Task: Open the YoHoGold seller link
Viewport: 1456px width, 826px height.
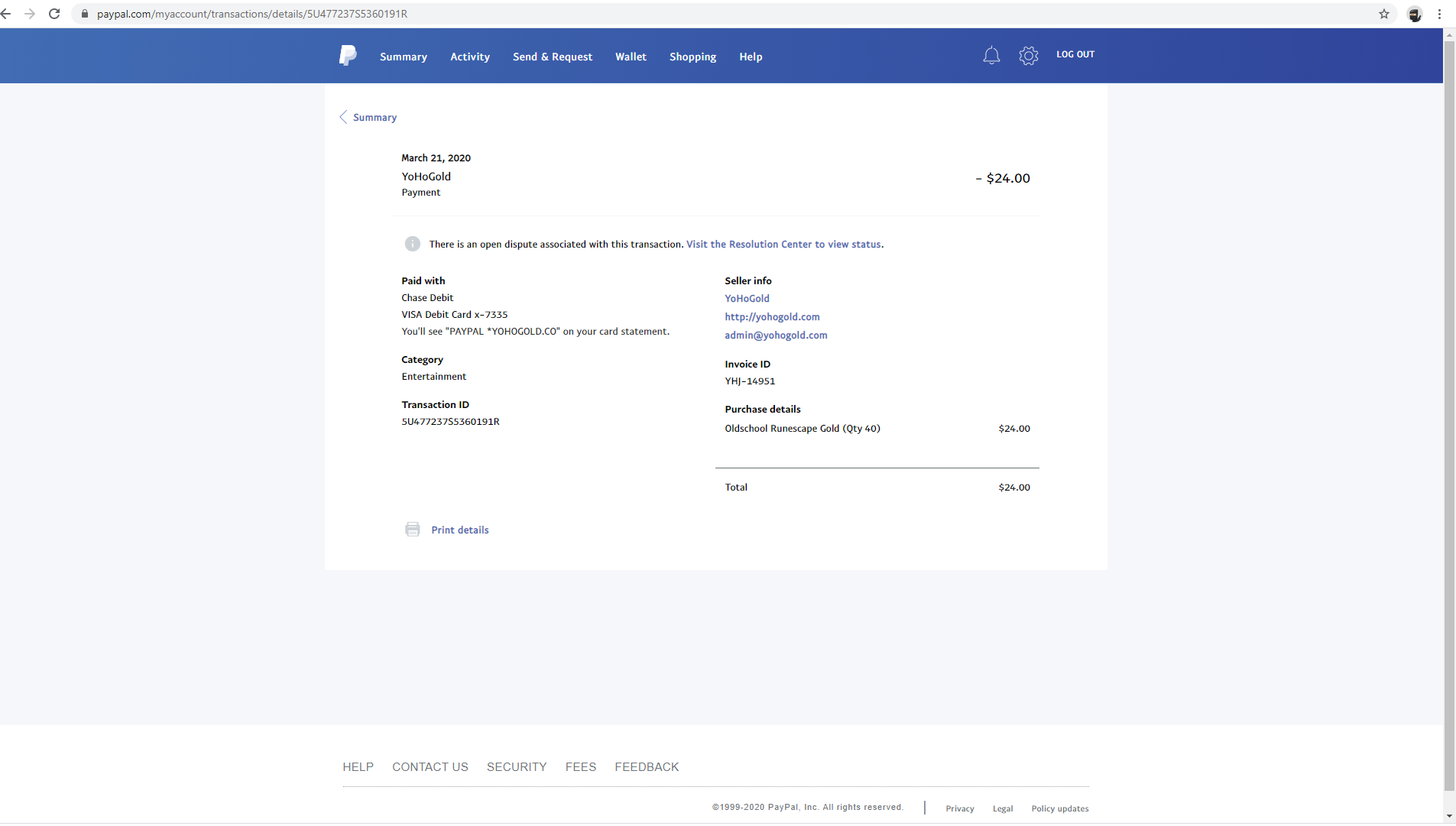Action: (747, 298)
